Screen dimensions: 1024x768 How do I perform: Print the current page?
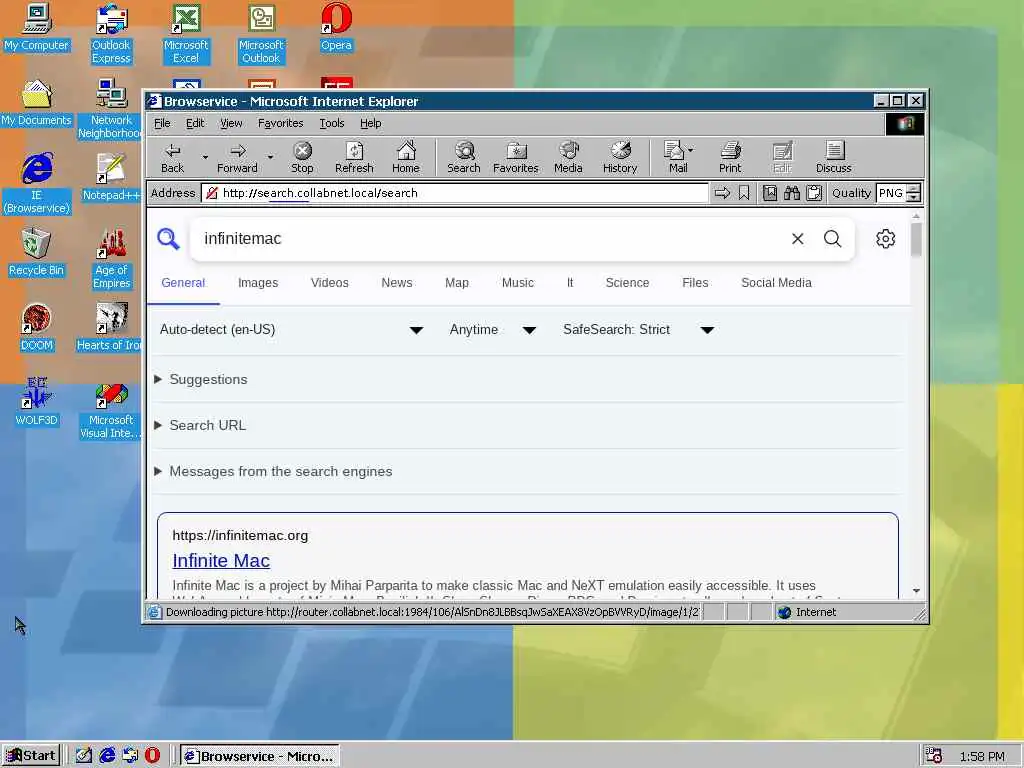tap(730, 157)
